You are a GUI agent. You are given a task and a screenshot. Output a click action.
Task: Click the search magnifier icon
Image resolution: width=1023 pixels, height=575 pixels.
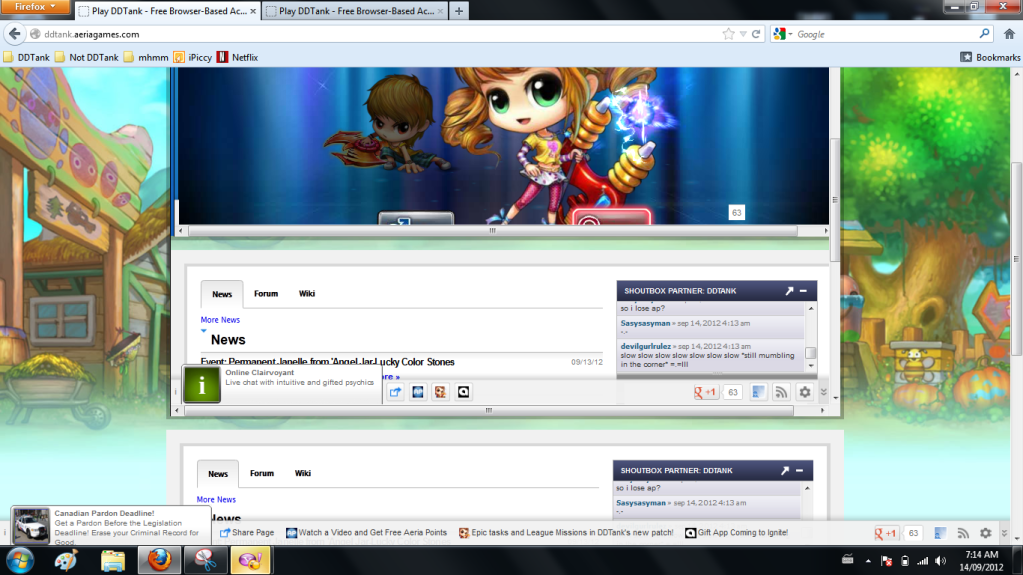(985, 34)
